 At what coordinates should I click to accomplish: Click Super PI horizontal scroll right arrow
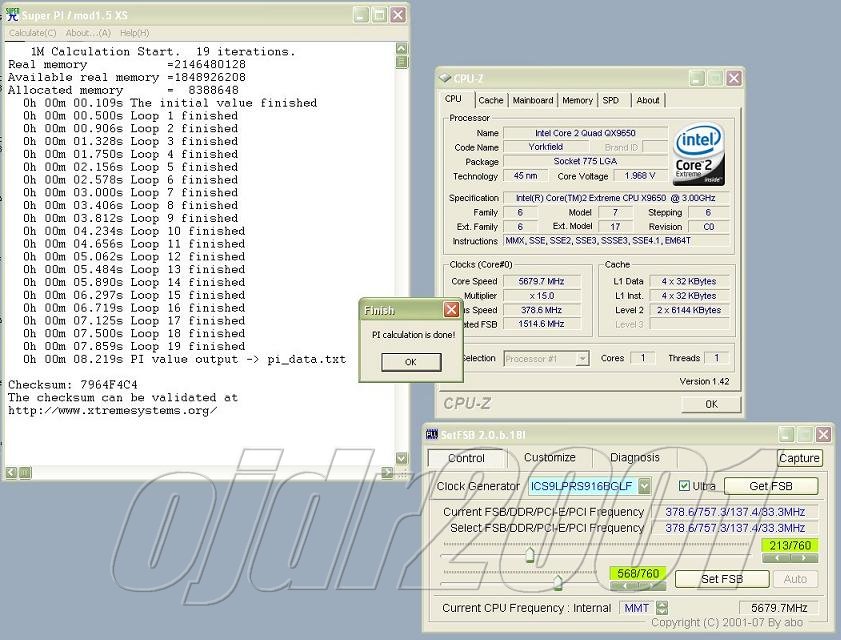click(x=387, y=473)
